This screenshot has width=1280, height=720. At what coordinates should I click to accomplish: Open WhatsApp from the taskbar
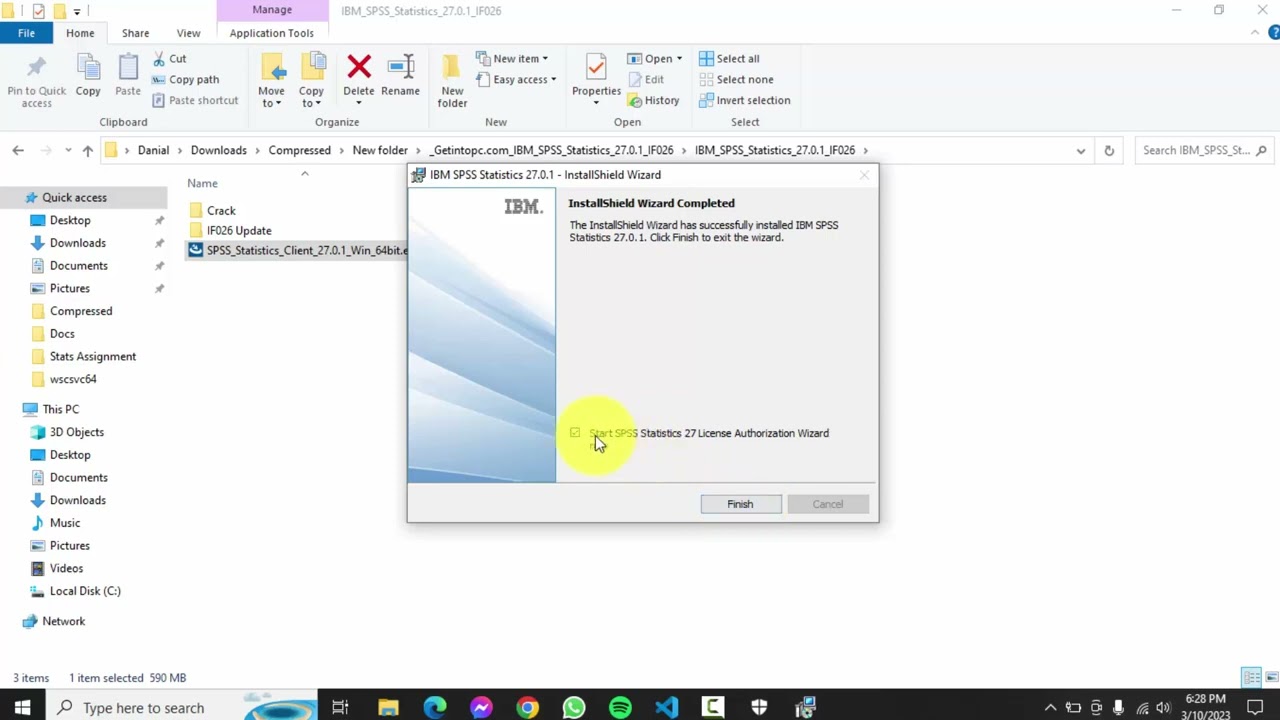coord(573,708)
